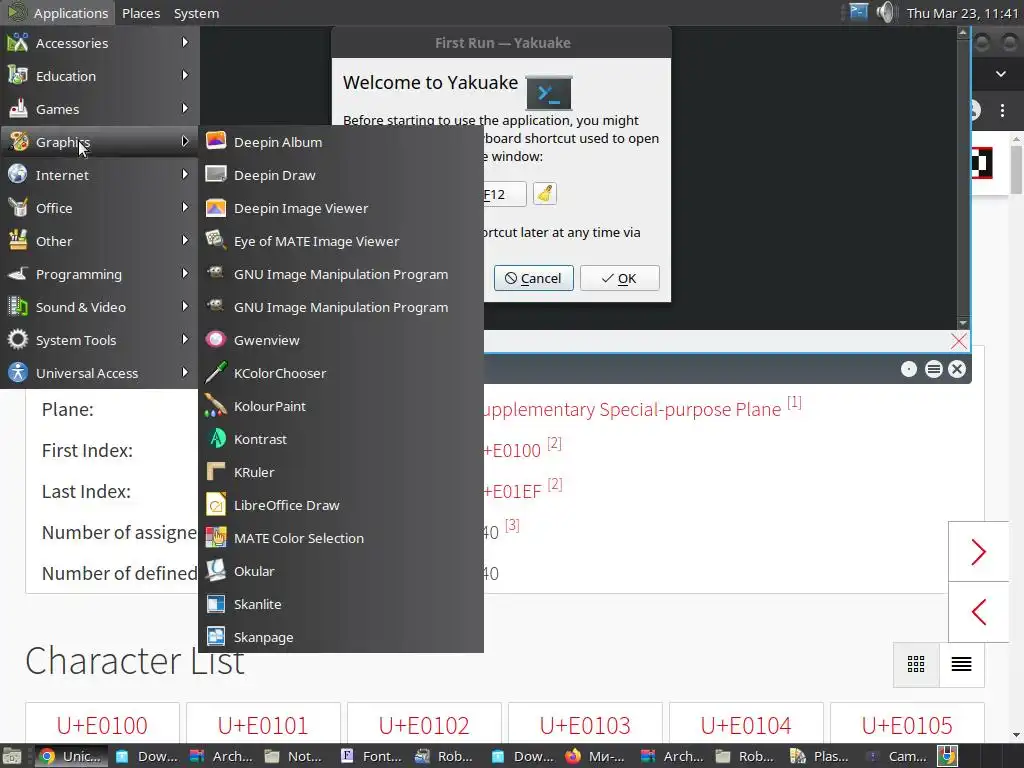Open the U+E0103 character card
This screenshot has width=1024, height=768.
click(x=585, y=724)
